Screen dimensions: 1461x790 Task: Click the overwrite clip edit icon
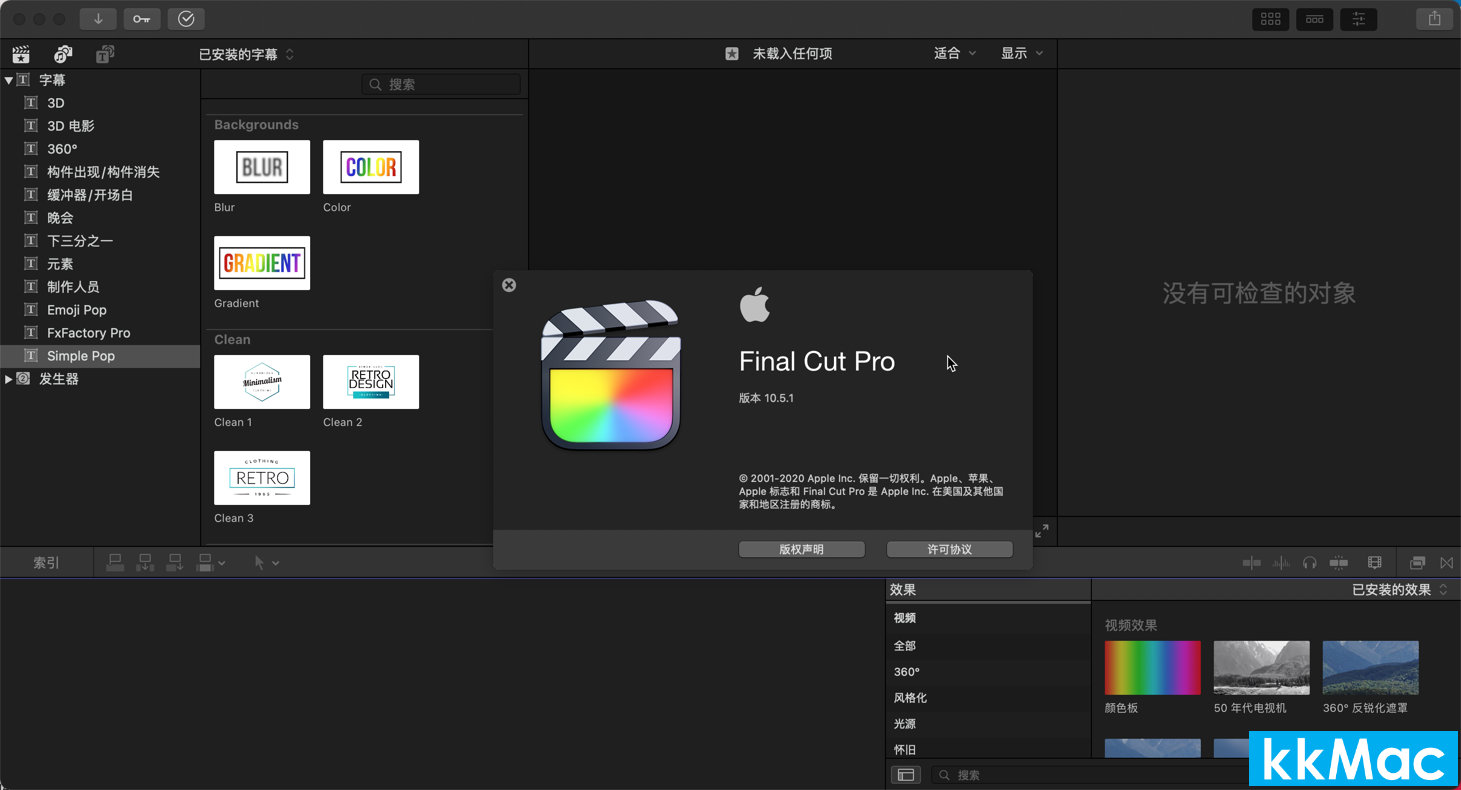pos(205,563)
